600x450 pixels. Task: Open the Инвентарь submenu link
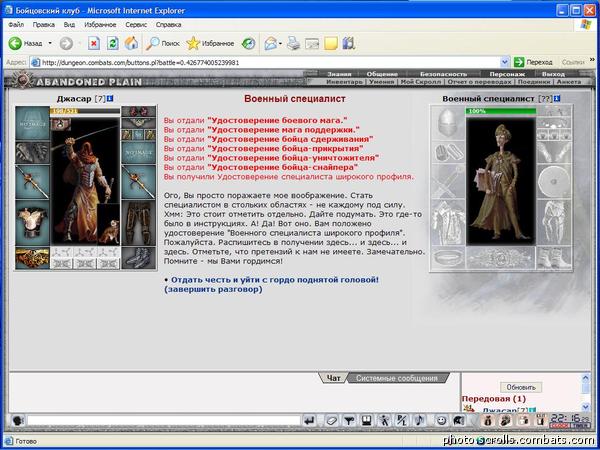coord(344,82)
